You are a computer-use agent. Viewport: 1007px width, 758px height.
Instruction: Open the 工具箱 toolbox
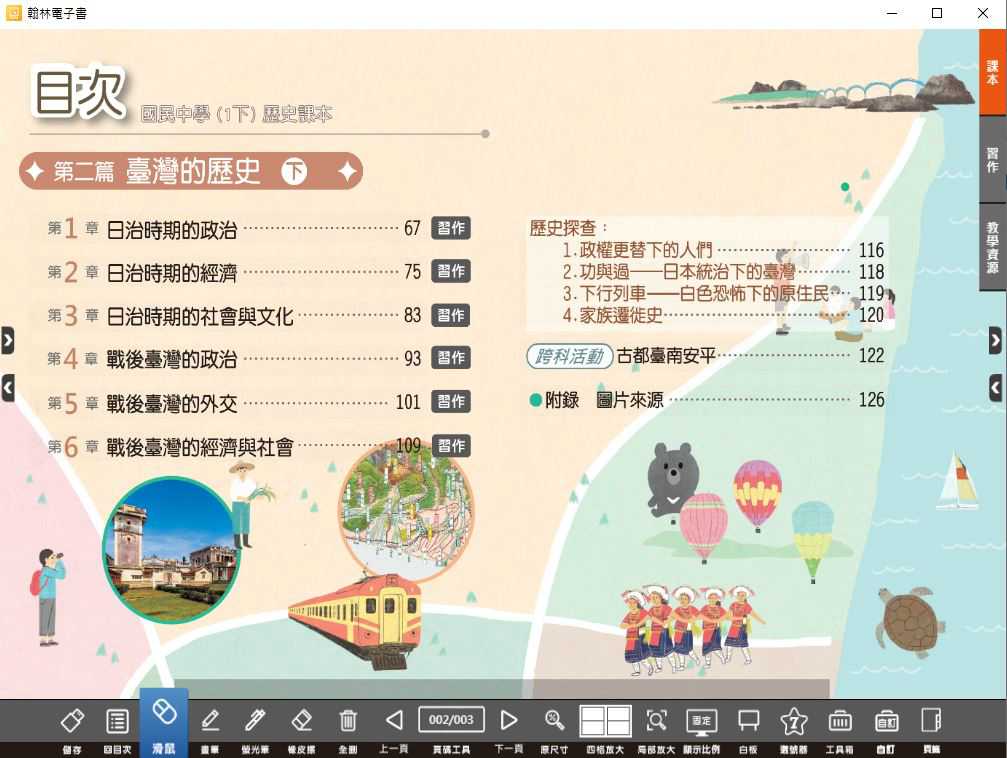pyautogui.click(x=839, y=721)
